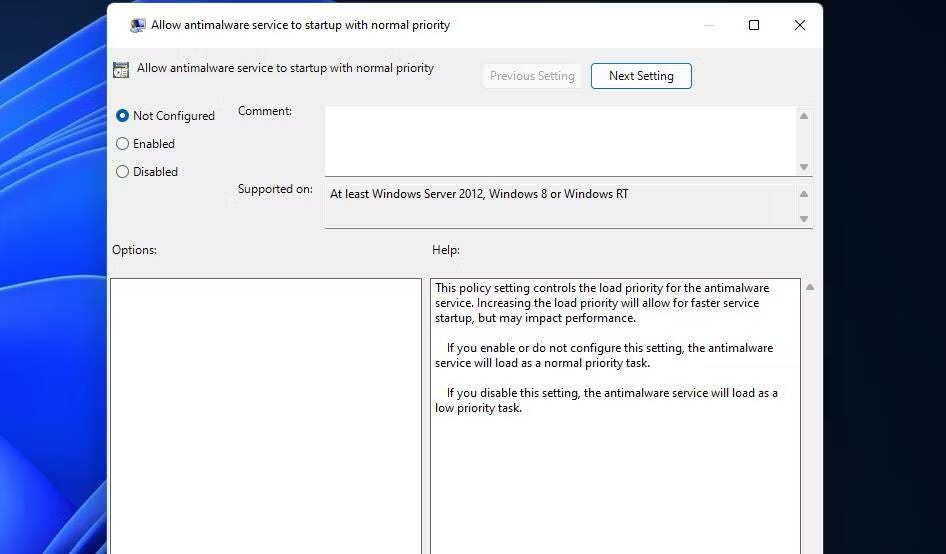Go to the Next Setting

coord(641,76)
